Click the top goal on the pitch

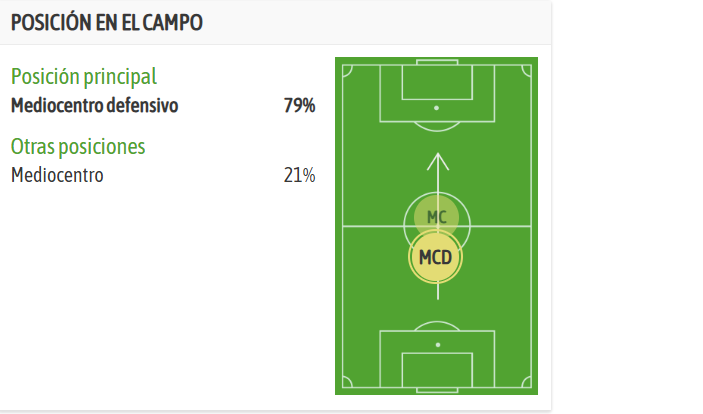(x=437, y=62)
